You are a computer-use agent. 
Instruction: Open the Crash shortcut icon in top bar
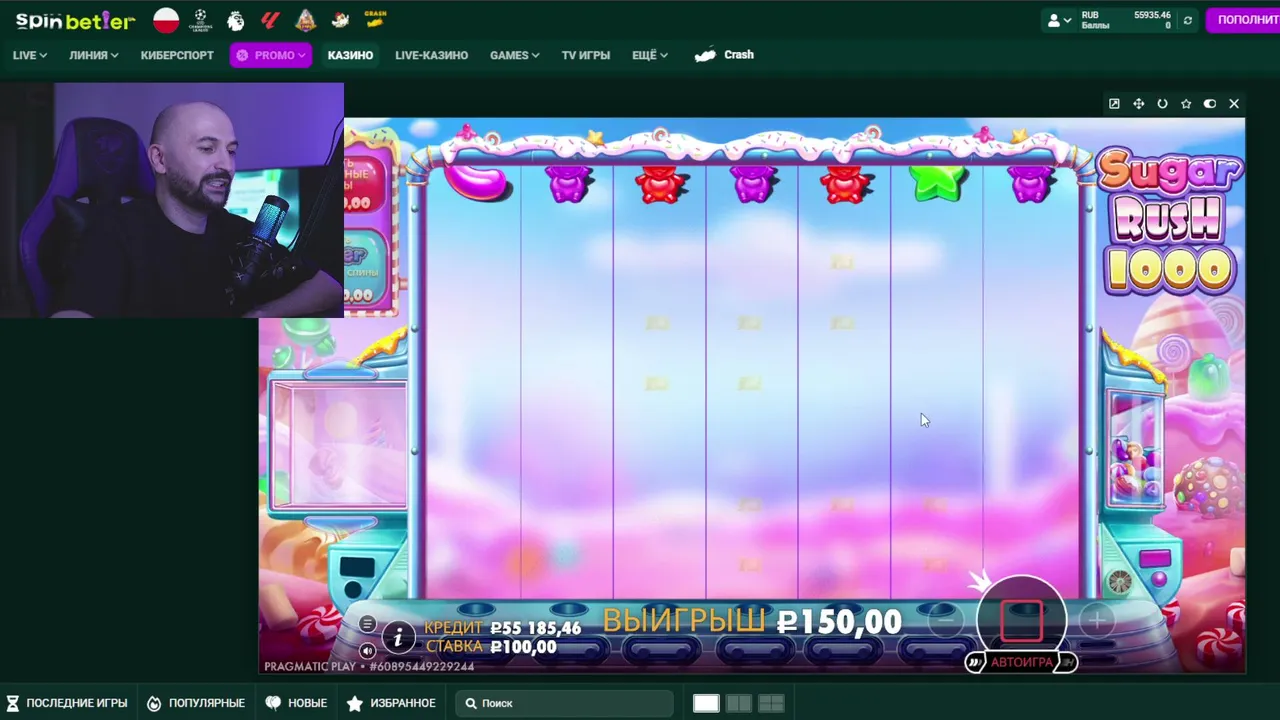[x=375, y=19]
